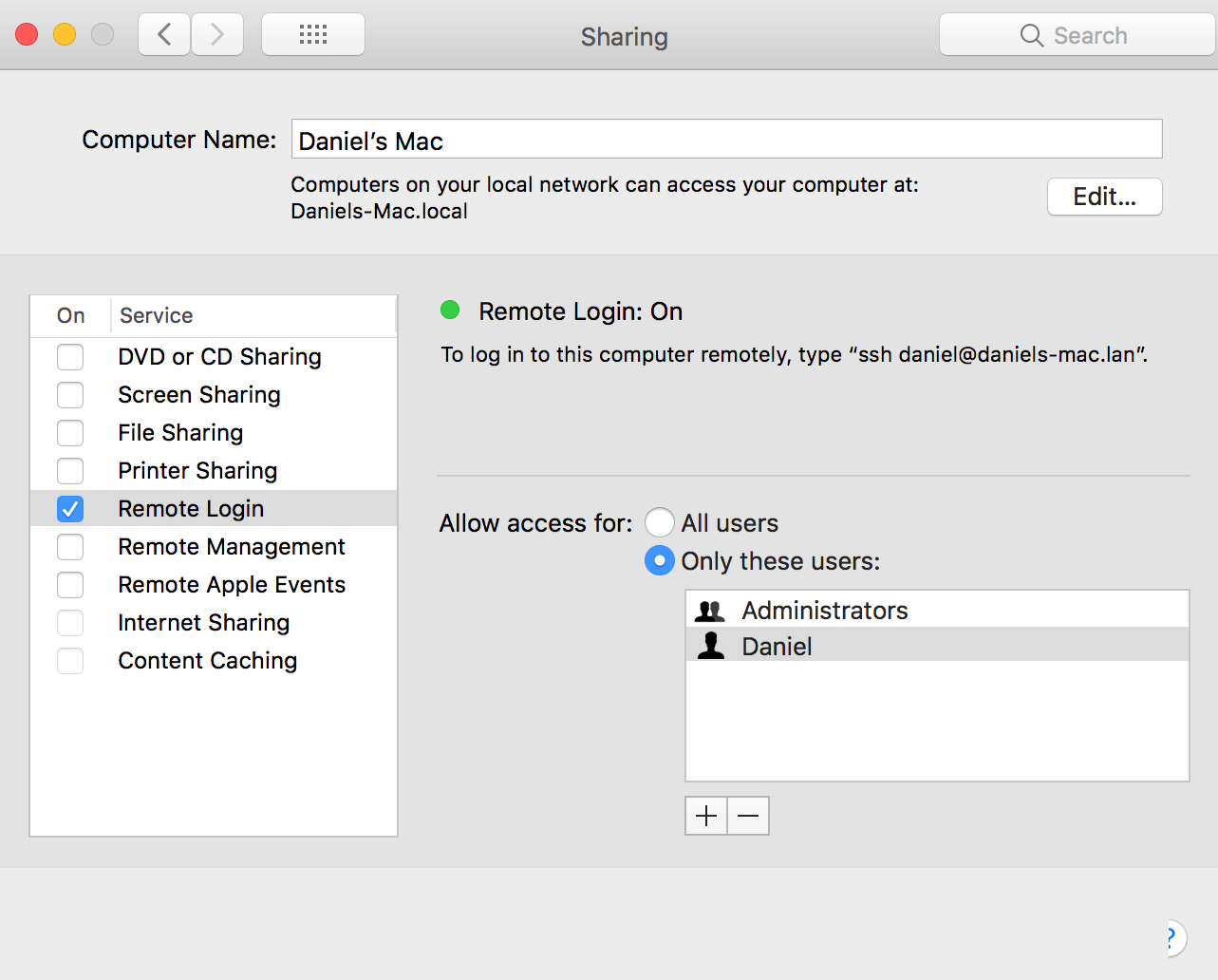
Task: Open help with the question mark button
Action: (x=1174, y=938)
